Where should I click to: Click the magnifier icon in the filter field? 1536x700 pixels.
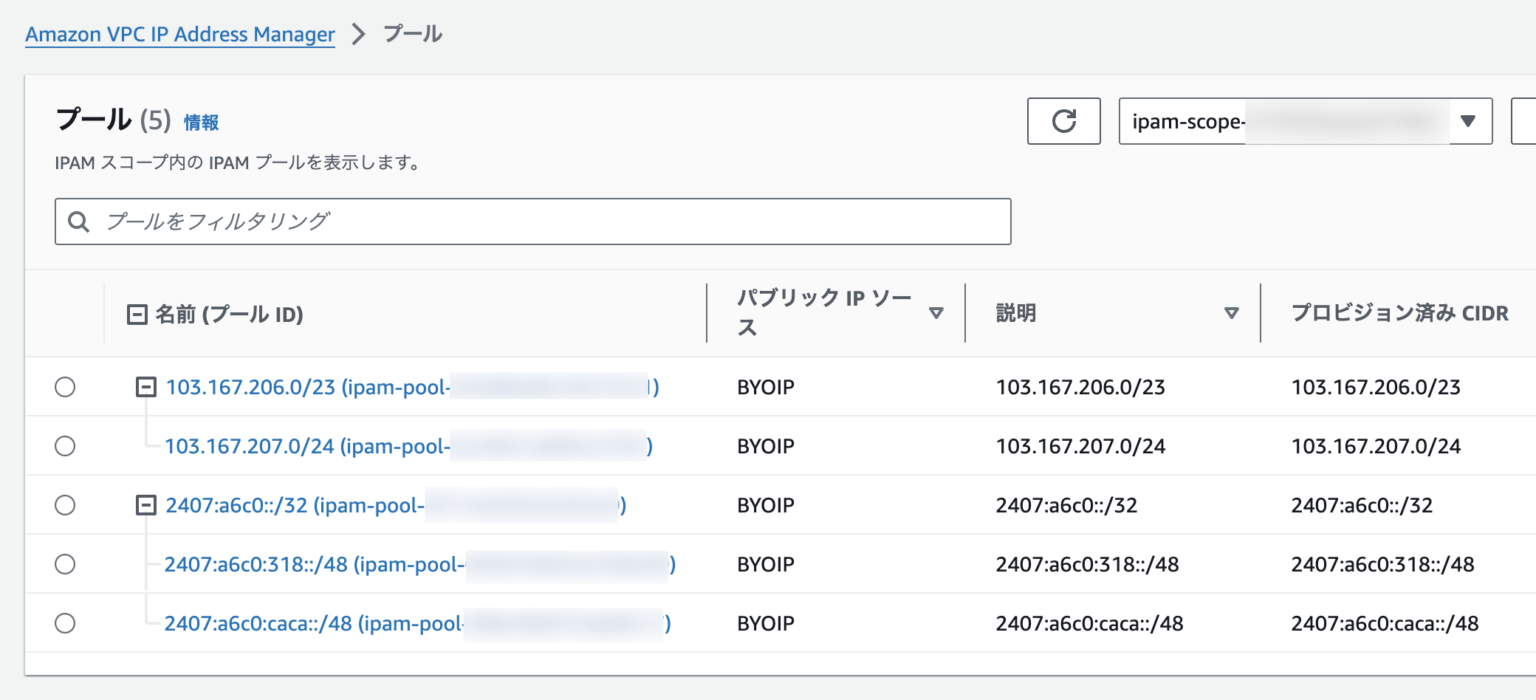click(x=79, y=221)
